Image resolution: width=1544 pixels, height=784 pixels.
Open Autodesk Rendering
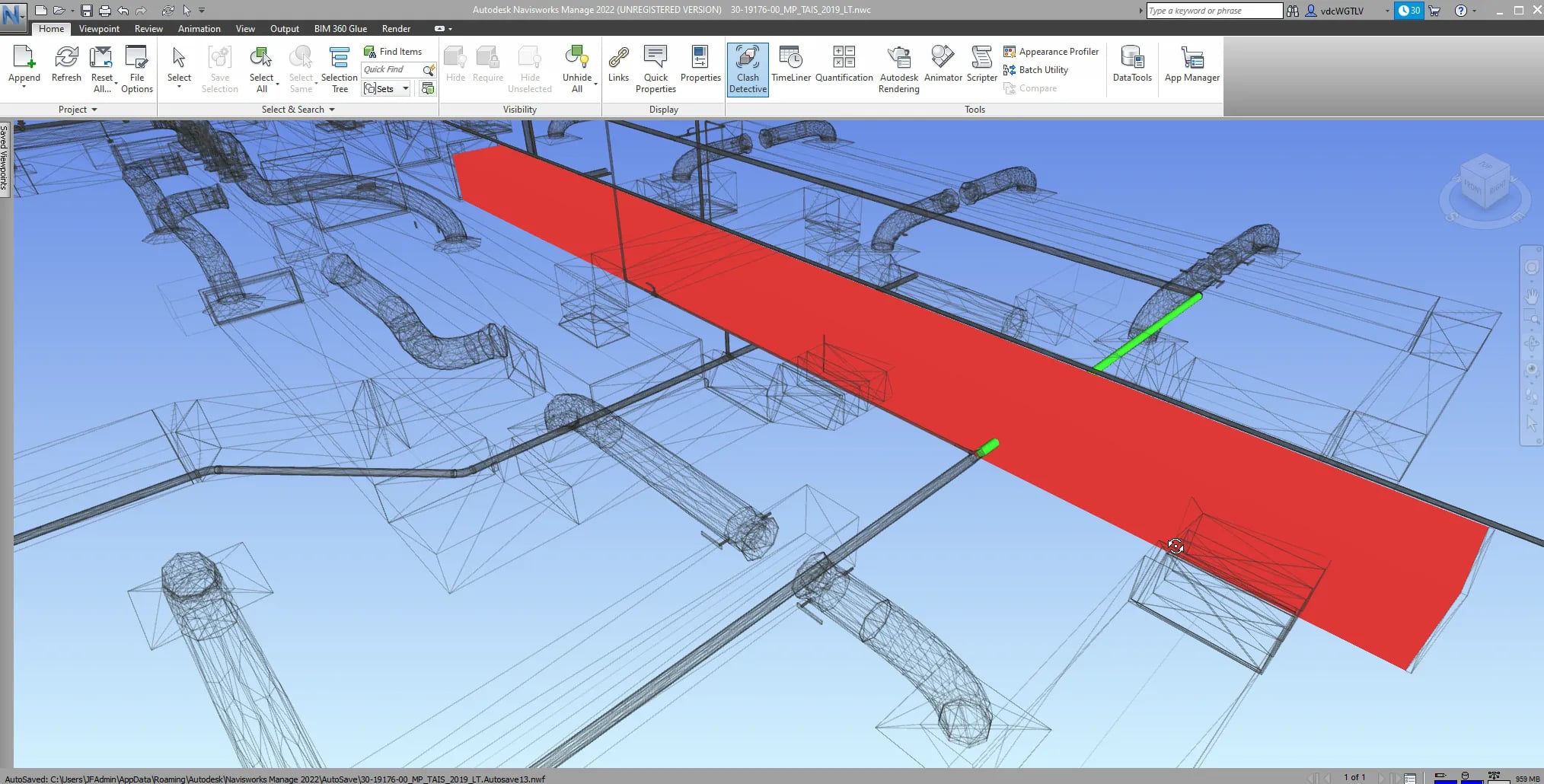[x=898, y=69]
